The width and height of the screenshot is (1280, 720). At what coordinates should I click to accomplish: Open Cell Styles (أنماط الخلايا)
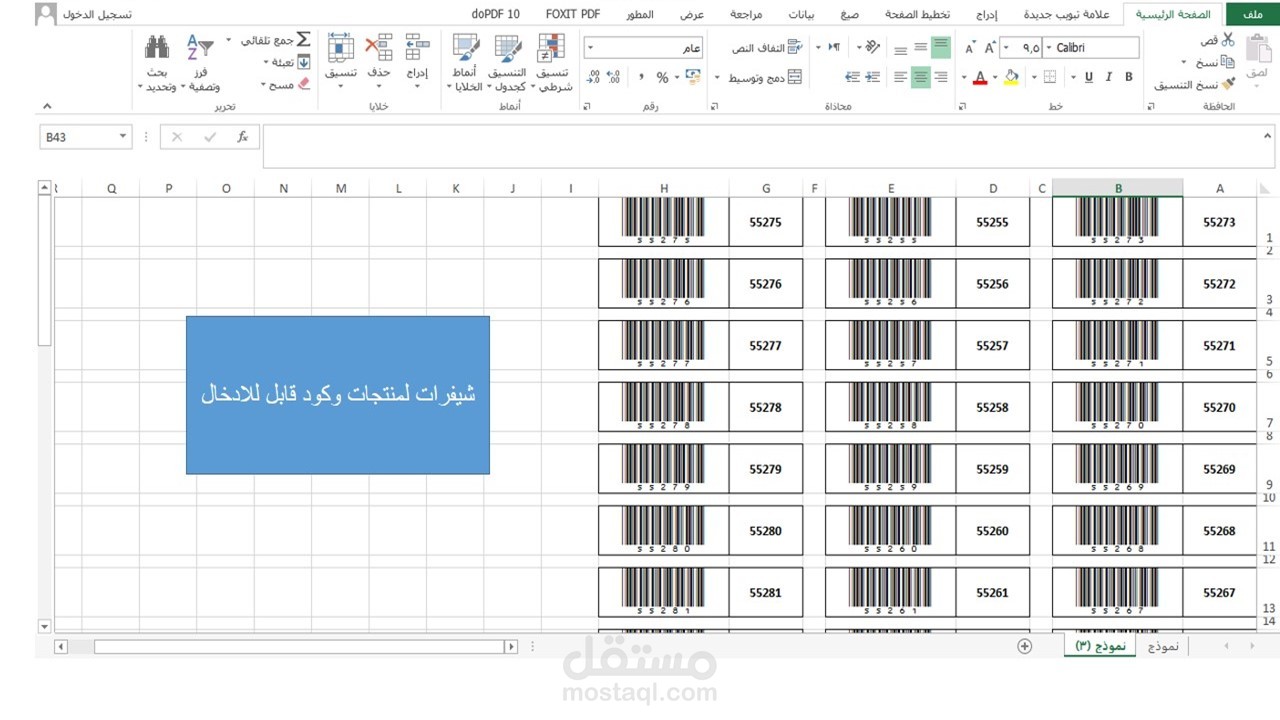465,63
